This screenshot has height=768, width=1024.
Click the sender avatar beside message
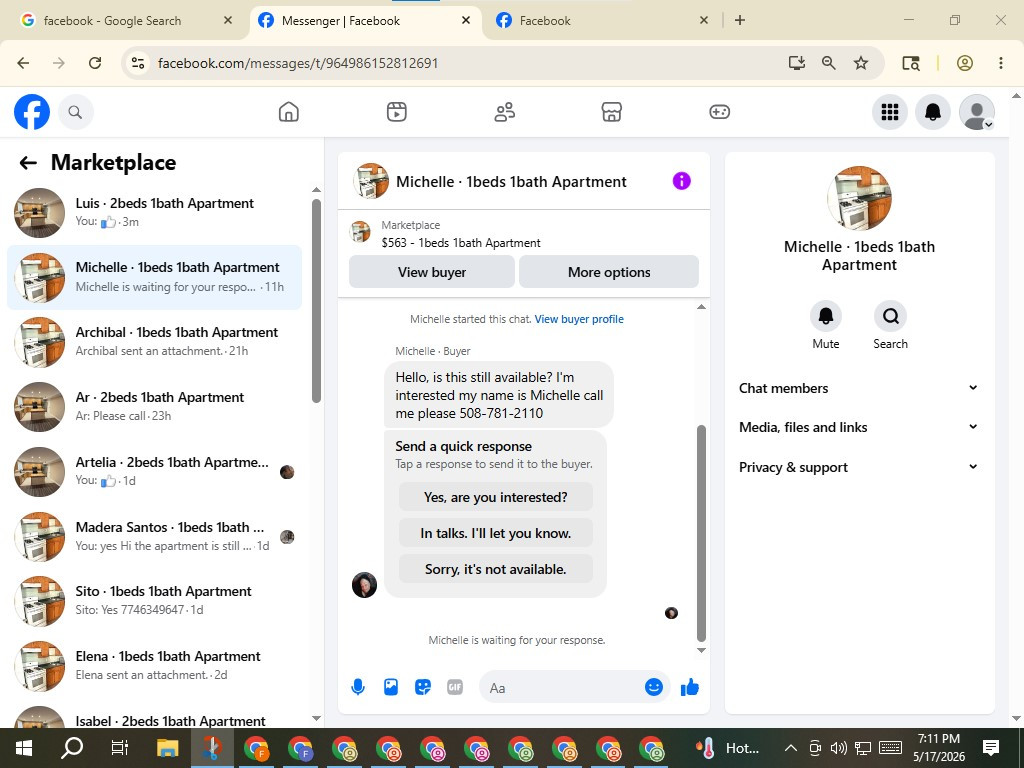tap(364, 585)
